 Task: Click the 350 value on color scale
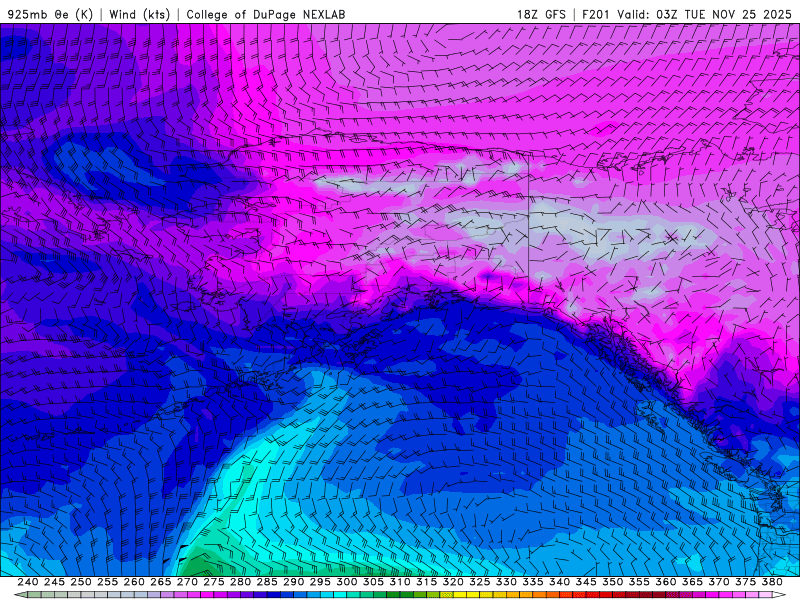pos(613,582)
